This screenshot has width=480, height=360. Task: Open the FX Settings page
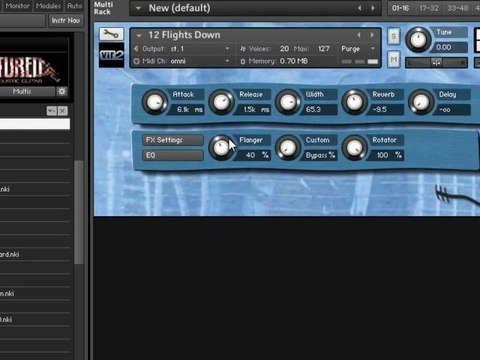tap(173, 140)
